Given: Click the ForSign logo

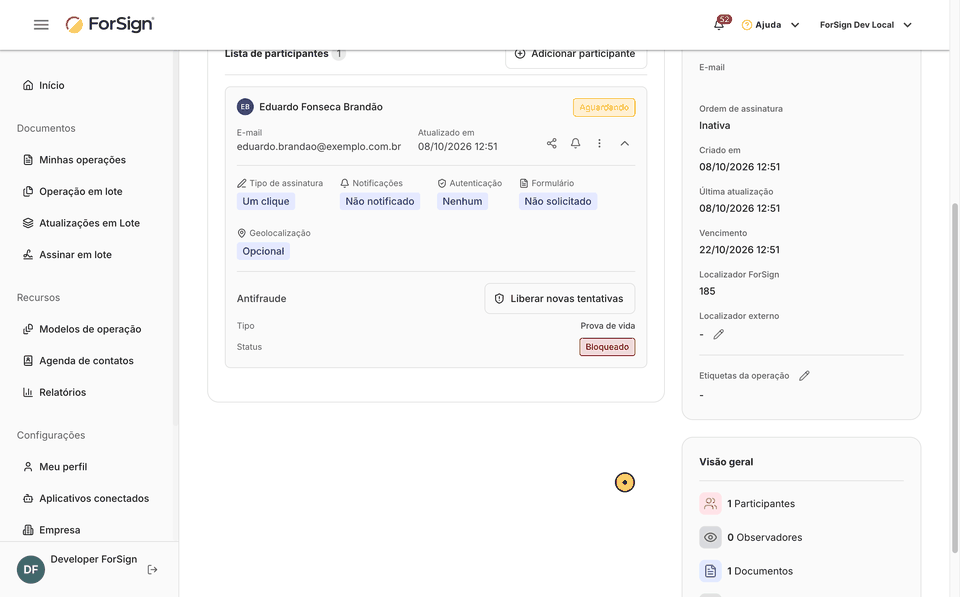Looking at the screenshot, I should [x=110, y=24].
